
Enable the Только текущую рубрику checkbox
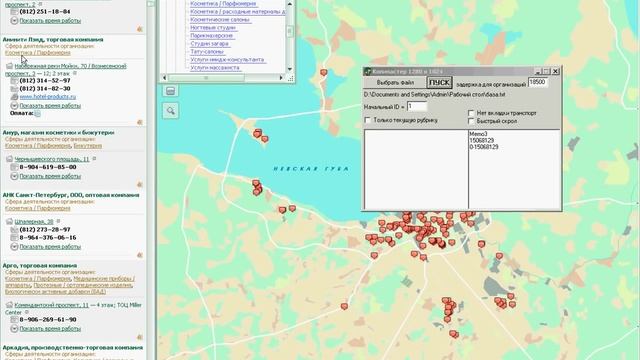(x=368, y=120)
